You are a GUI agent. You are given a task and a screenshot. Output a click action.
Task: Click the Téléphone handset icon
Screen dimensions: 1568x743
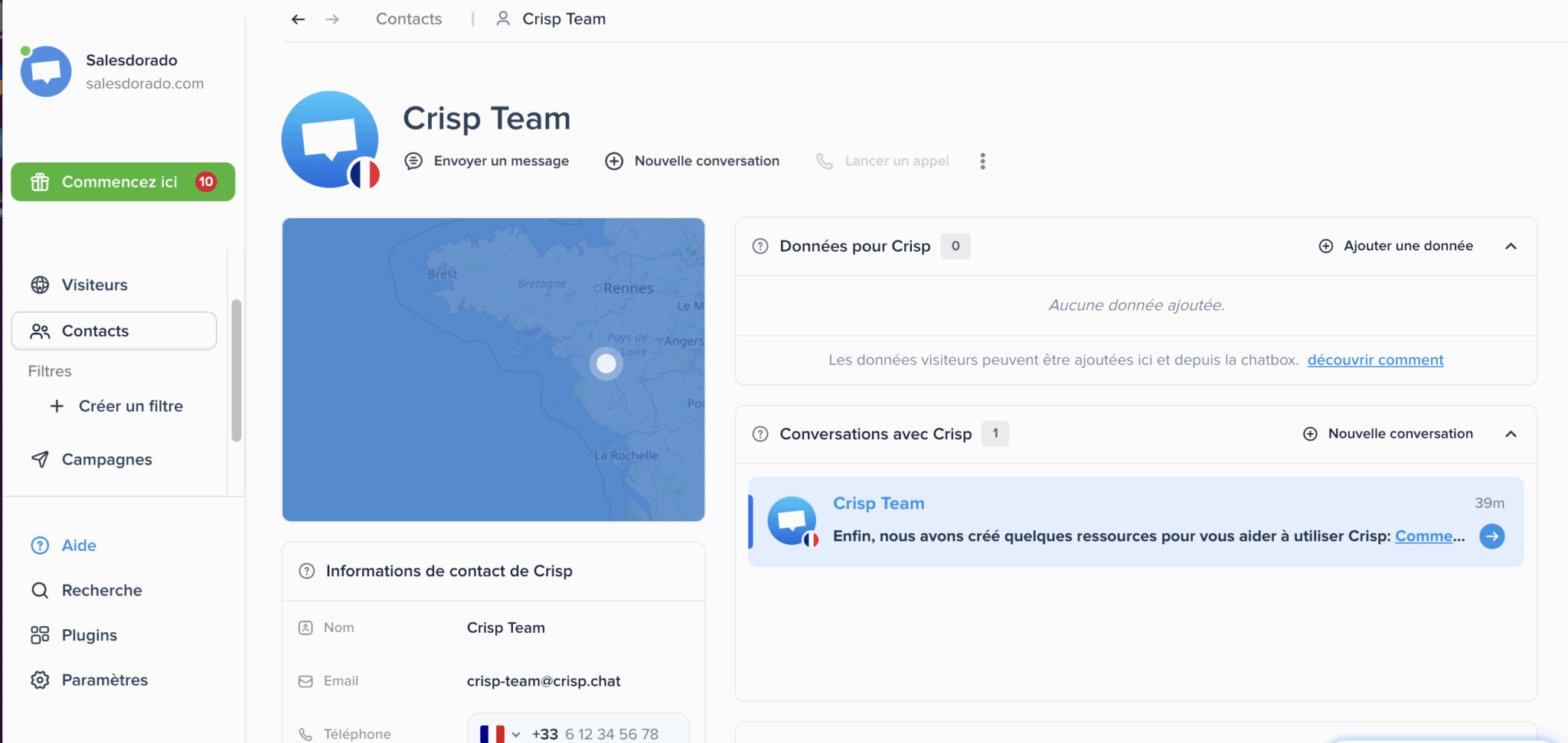point(305,734)
